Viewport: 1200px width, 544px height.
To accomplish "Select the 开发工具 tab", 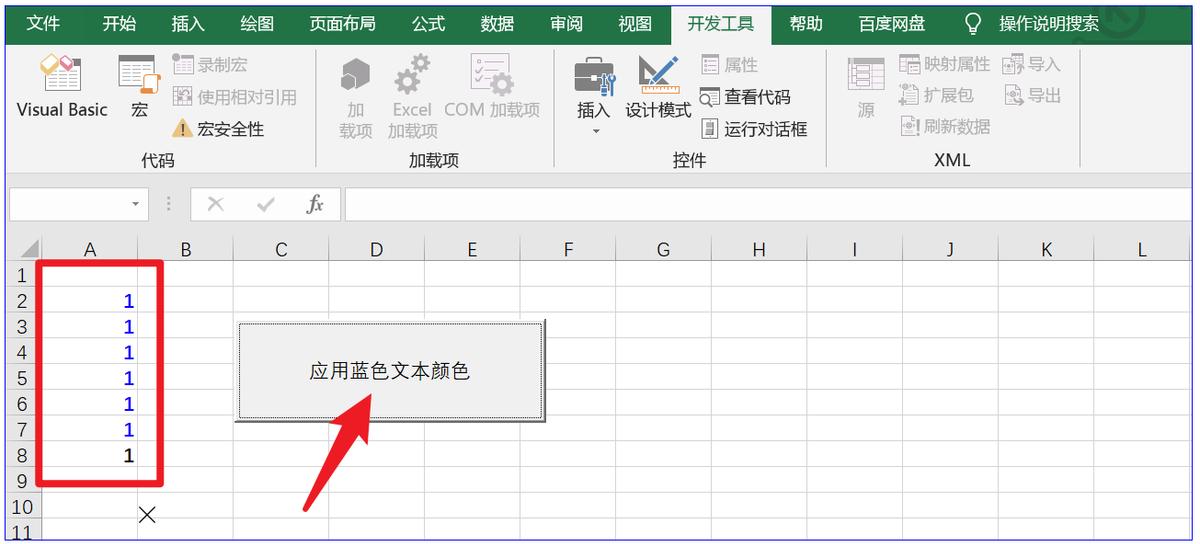I will click(x=721, y=24).
